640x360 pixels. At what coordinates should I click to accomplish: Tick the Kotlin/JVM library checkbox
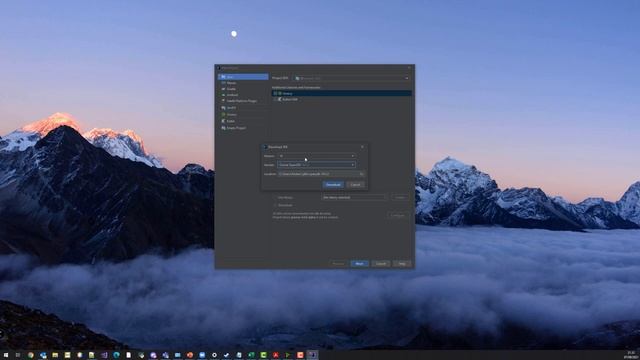(x=276, y=99)
